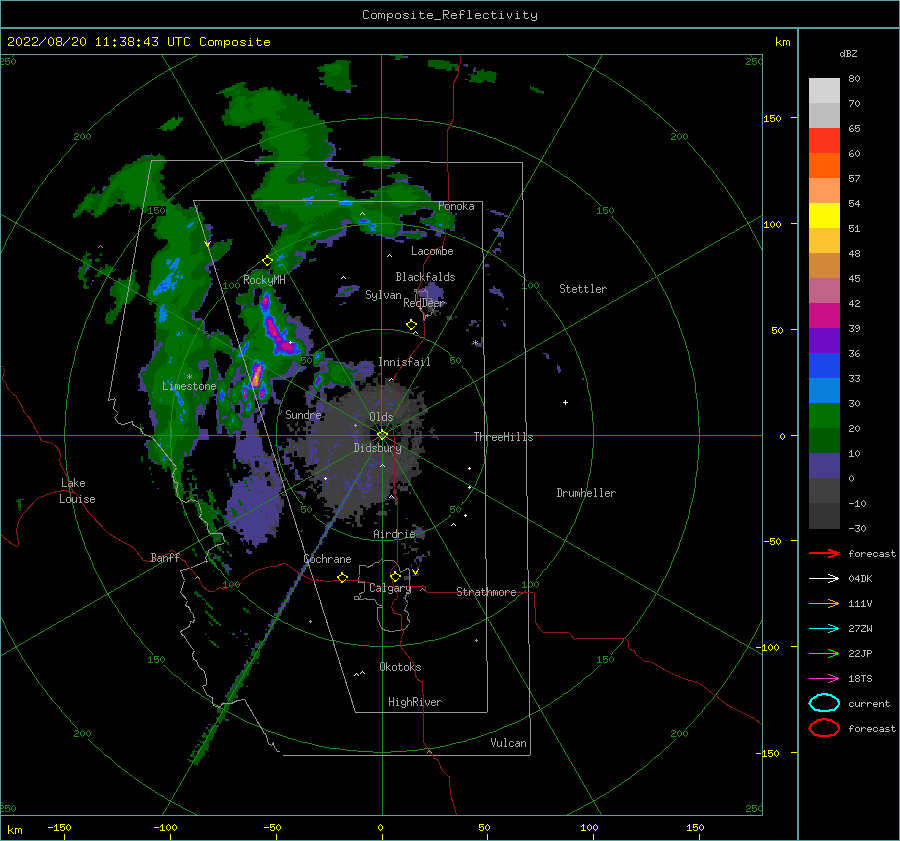This screenshot has height=841, width=900.
Task: Click the orange 111V arrow legend icon
Action: tap(824, 603)
